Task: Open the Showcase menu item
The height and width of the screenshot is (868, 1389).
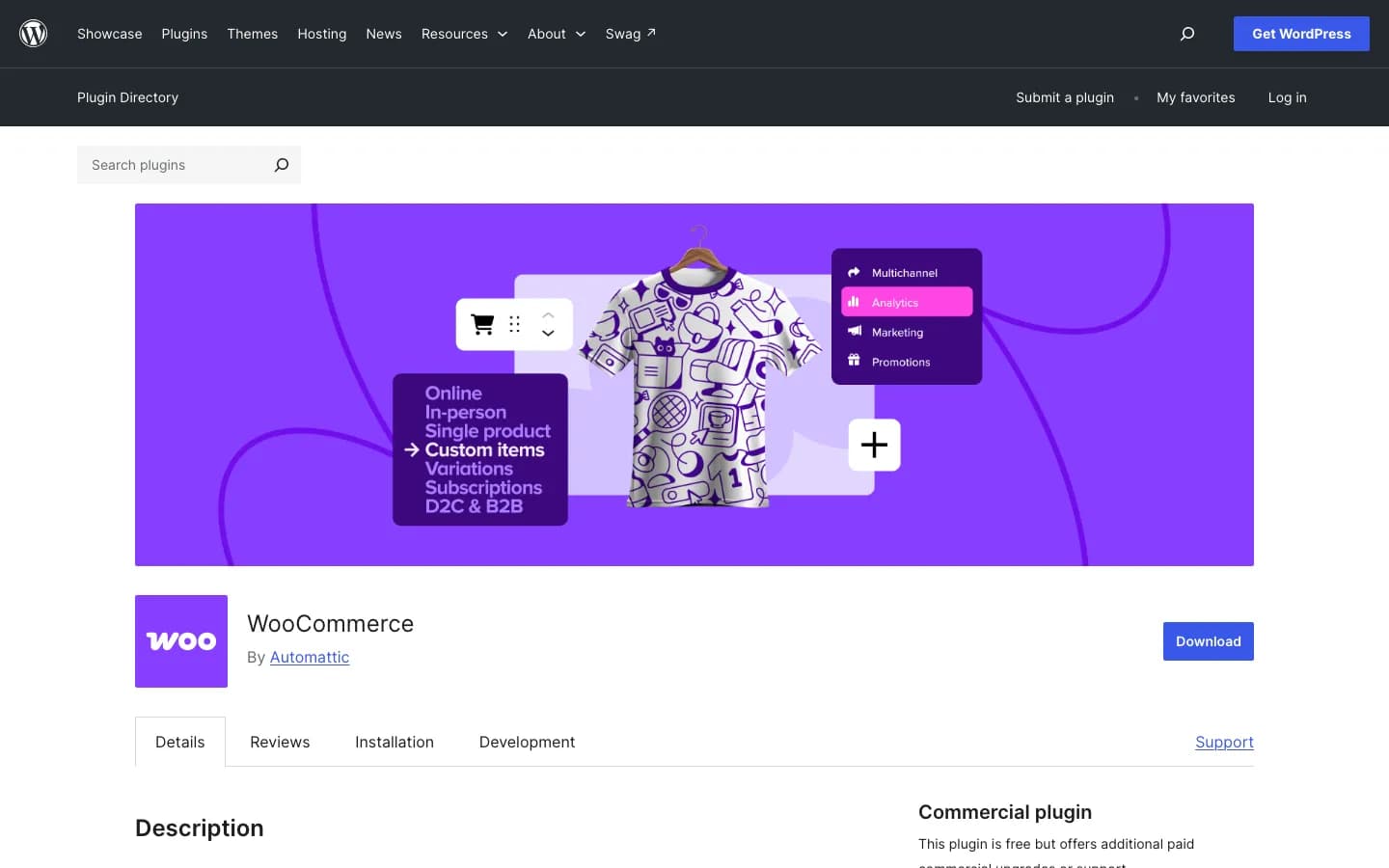Action: (x=110, y=34)
